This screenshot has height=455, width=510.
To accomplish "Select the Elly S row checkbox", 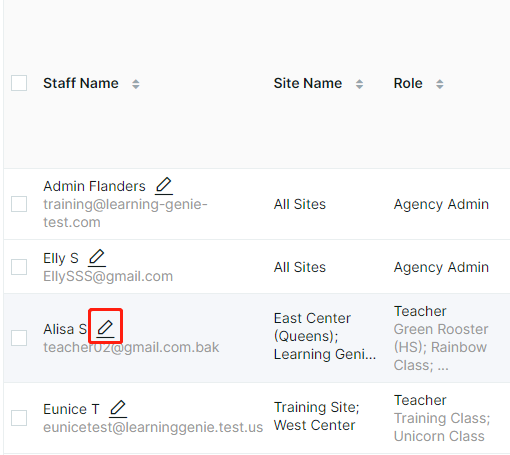I will (19, 267).
